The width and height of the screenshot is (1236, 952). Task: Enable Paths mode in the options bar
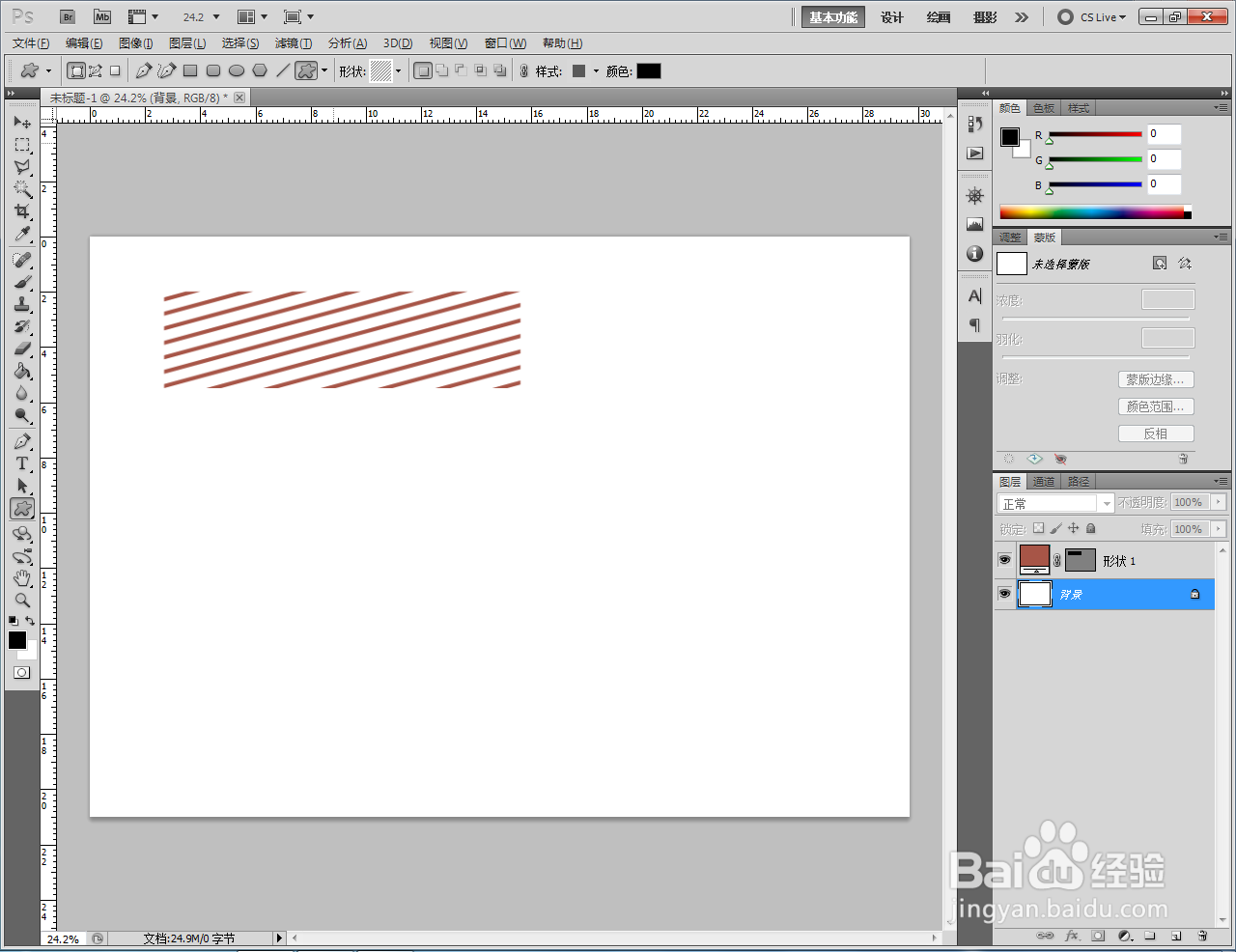click(96, 70)
